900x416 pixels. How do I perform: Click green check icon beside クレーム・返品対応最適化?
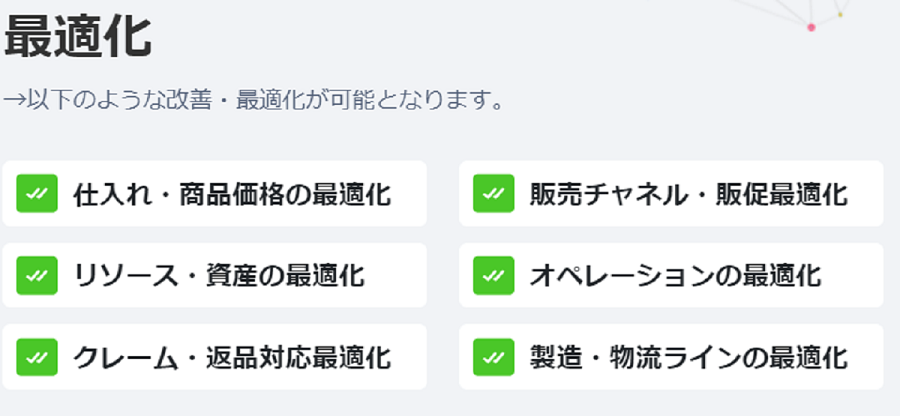pos(37,357)
